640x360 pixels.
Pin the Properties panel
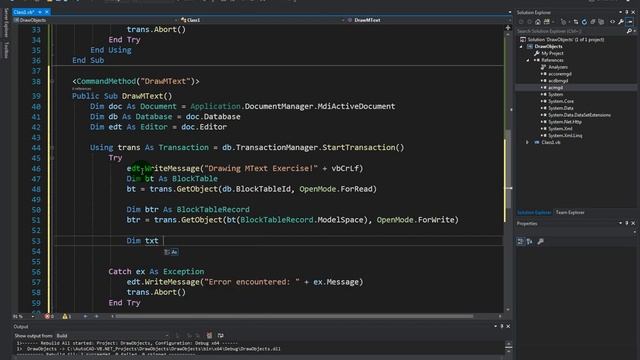pyautogui.click(x=627, y=223)
